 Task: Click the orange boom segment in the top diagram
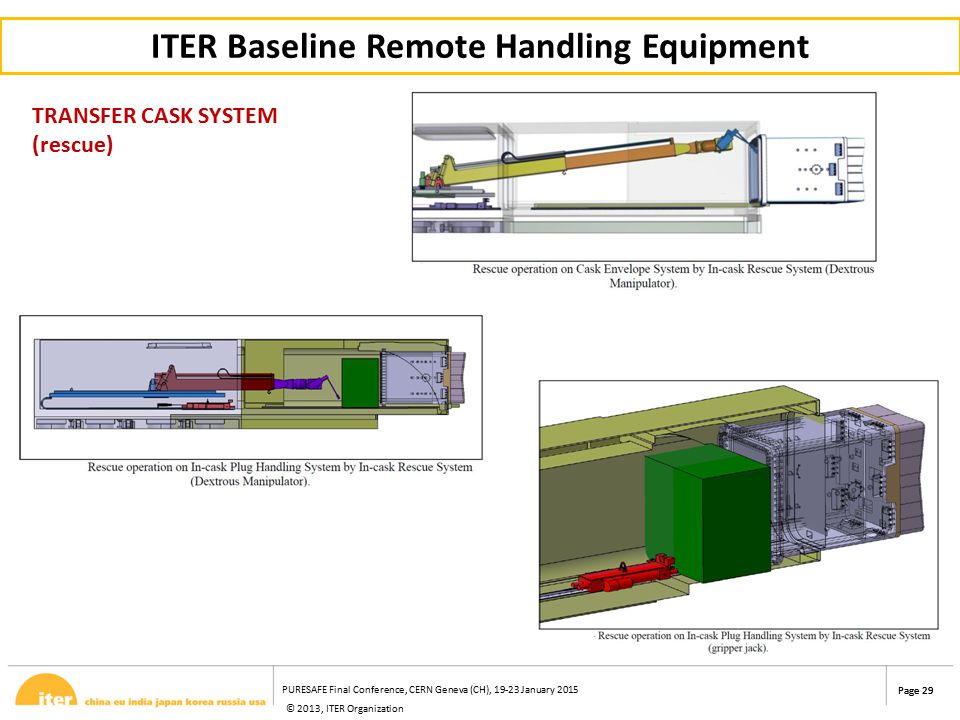tap(618, 156)
